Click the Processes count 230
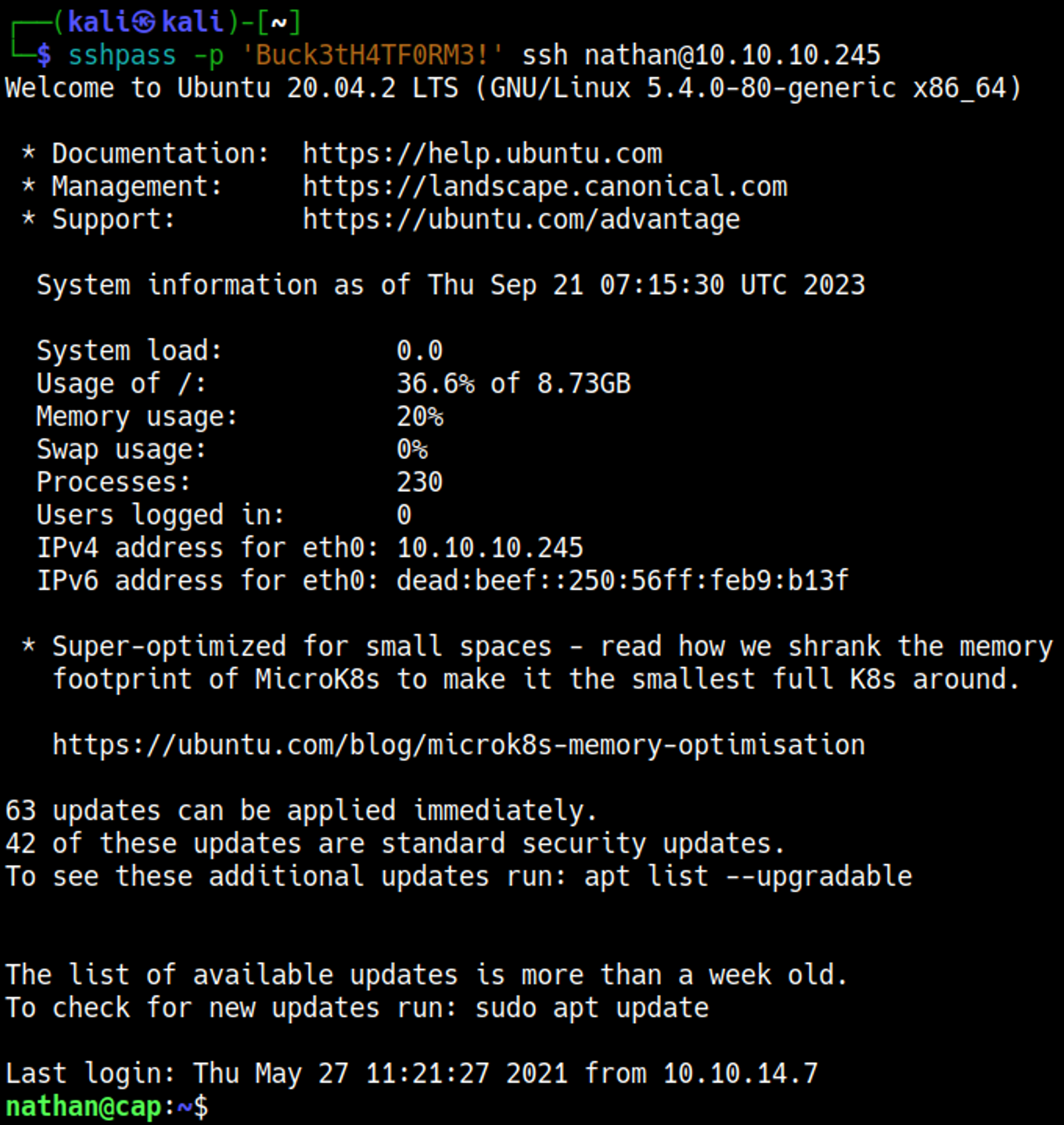1064x1125 pixels. (419, 482)
